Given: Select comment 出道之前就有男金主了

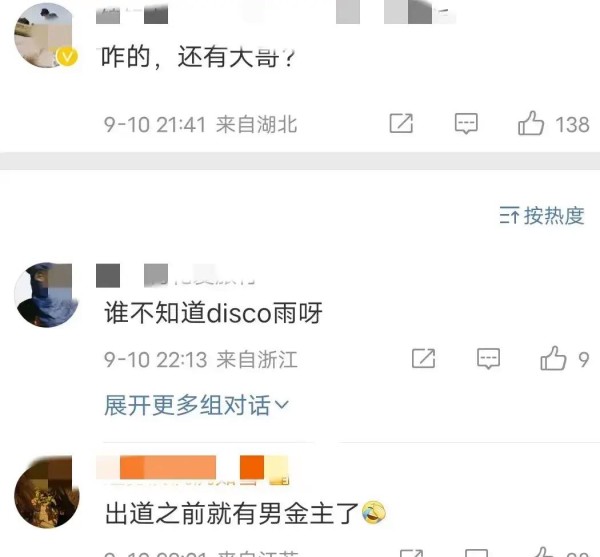Looking at the screenshot, I should [245, 513].
